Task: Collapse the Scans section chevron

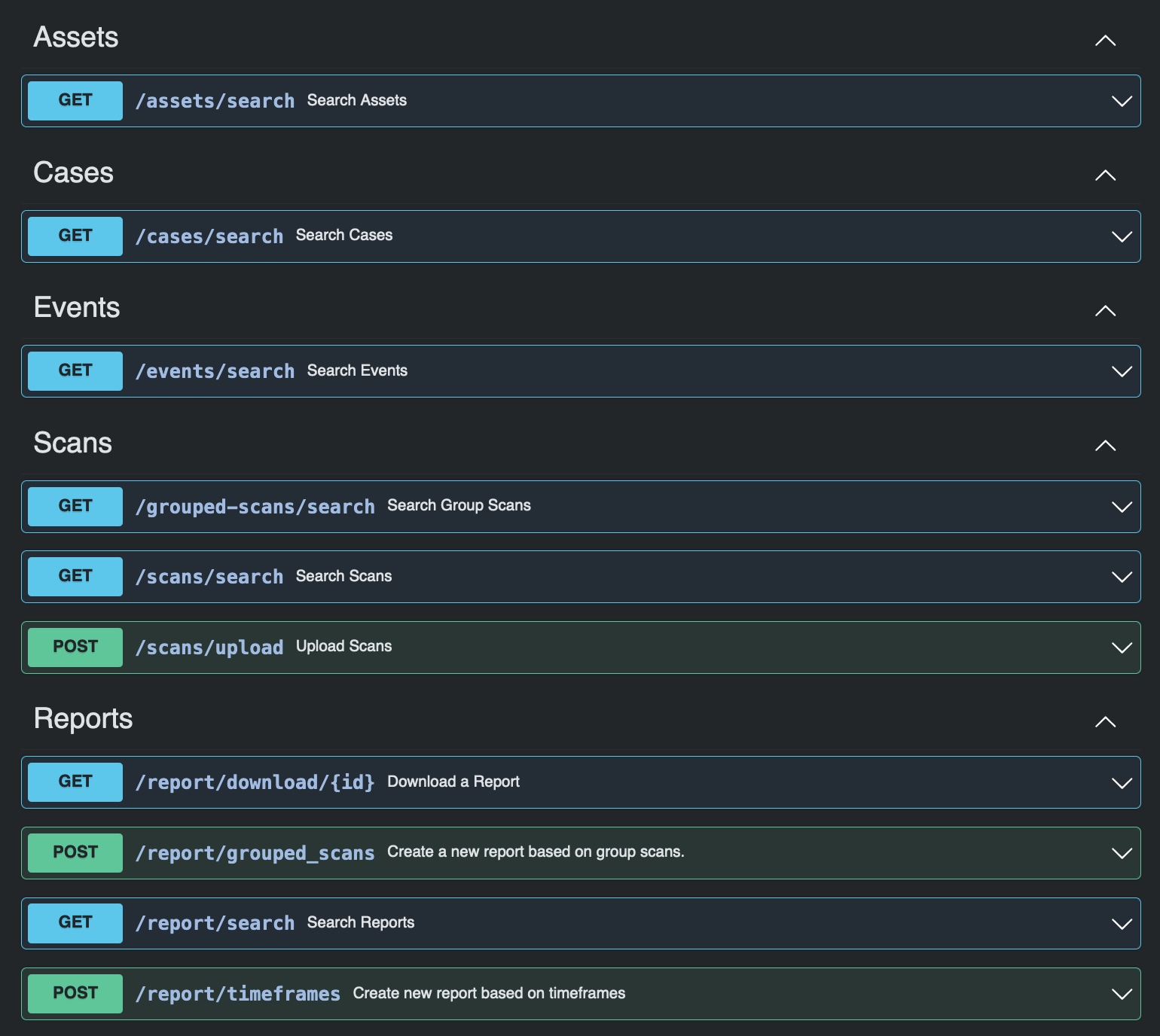Action: (x=1105, y=446)
